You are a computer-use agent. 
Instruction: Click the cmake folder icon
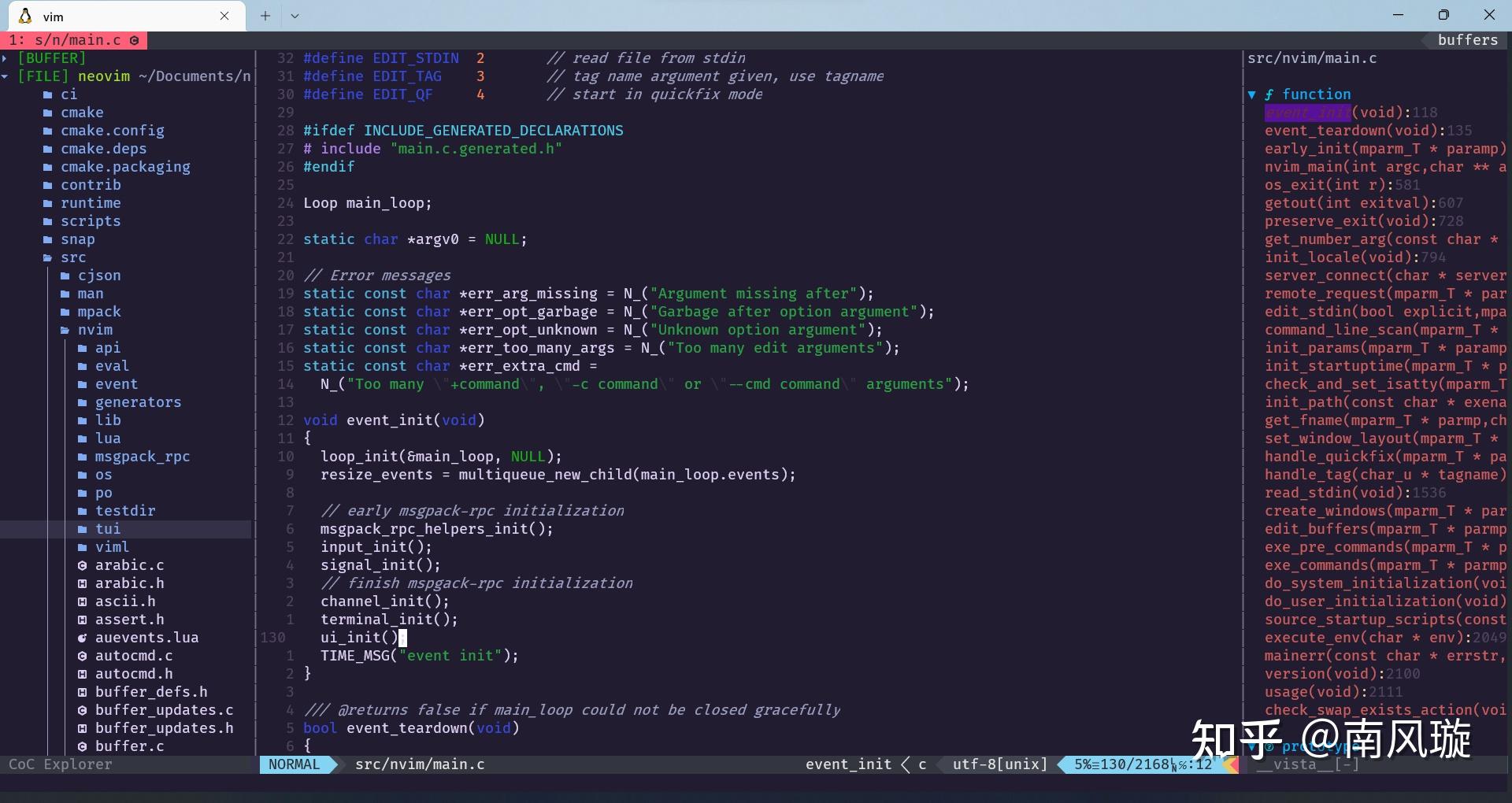[48, 113]
